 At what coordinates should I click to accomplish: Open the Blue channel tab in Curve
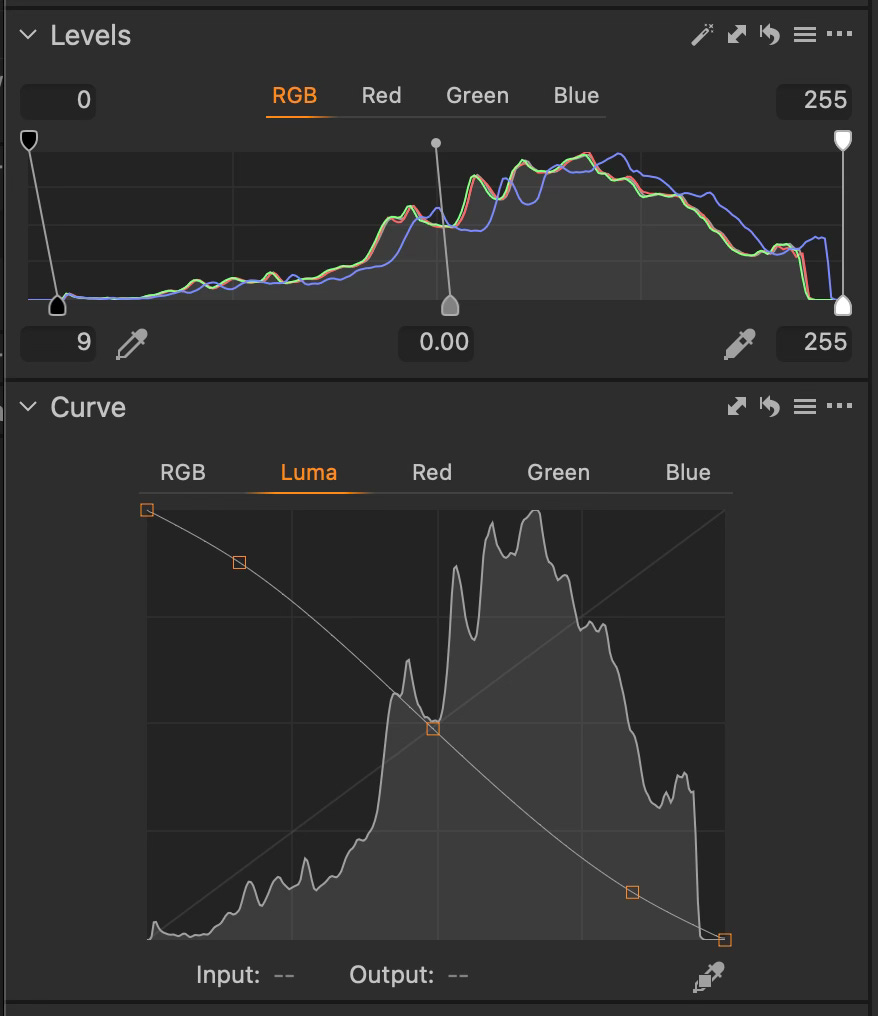tap(688, 472)
